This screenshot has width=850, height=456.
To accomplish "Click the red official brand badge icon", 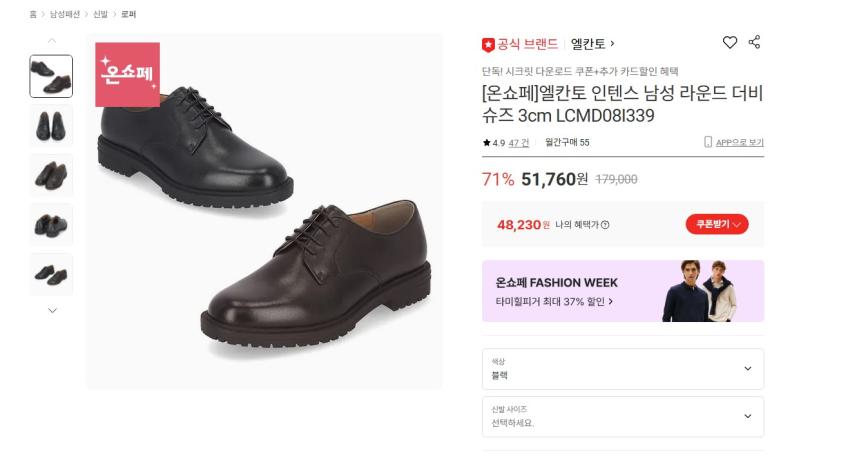I will point(488,44).
